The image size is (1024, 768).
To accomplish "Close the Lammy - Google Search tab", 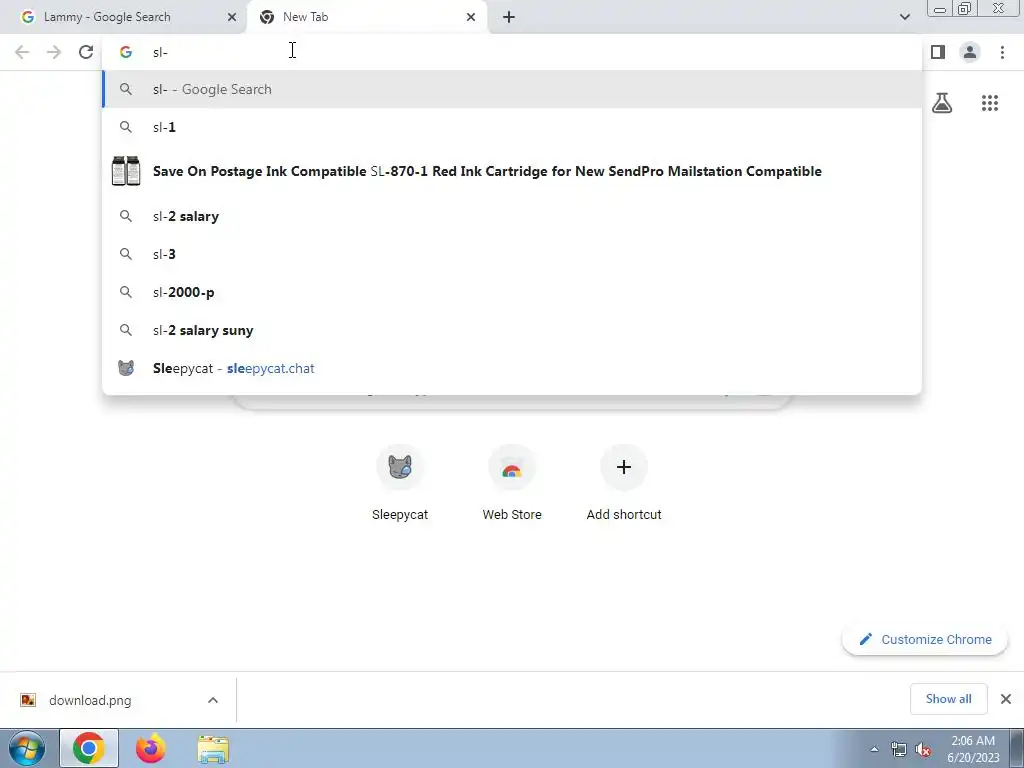I will point(232,17).
